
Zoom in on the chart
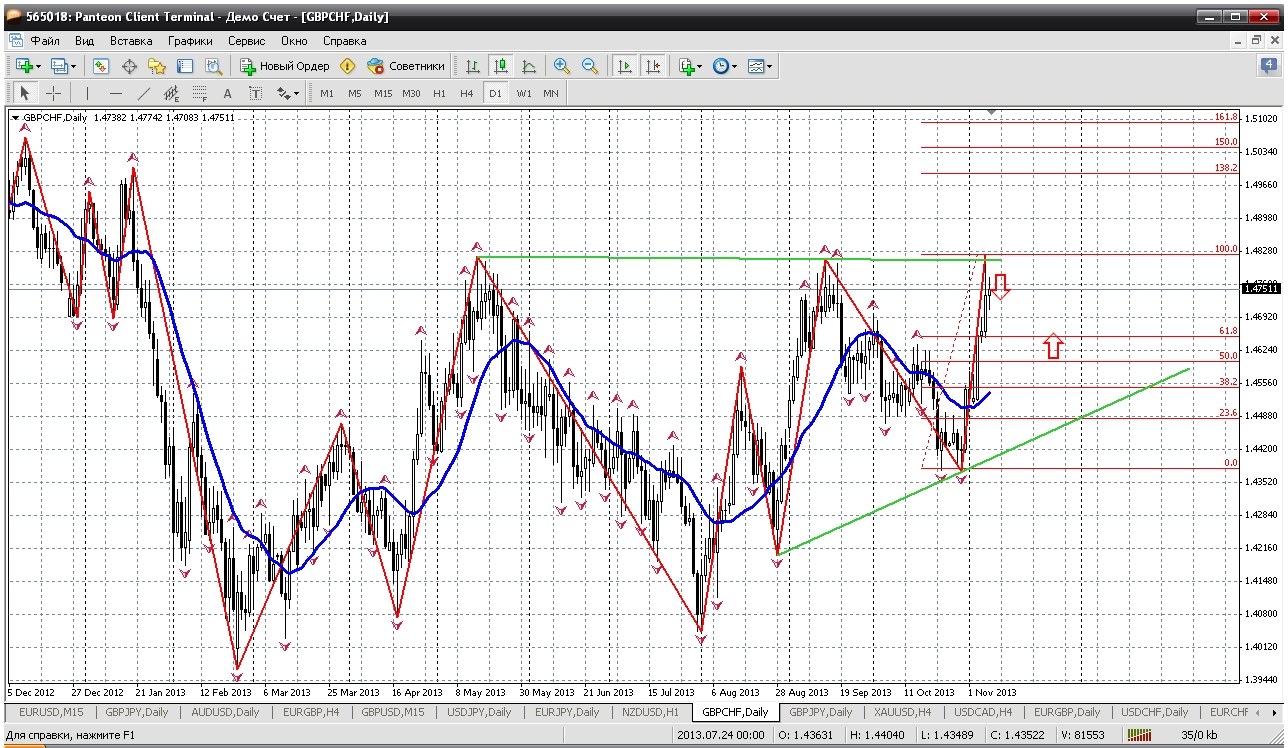point(562,66)
